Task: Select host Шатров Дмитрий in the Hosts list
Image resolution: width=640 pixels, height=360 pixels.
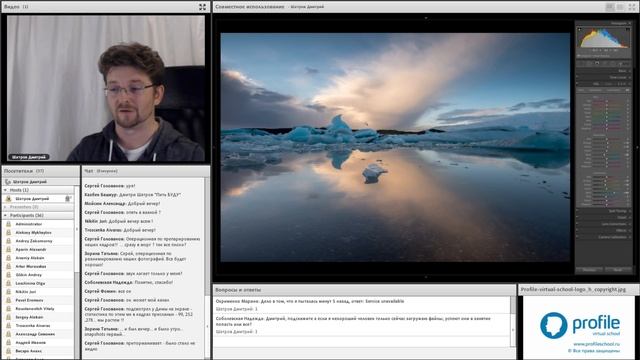Action: pos(38,198)
